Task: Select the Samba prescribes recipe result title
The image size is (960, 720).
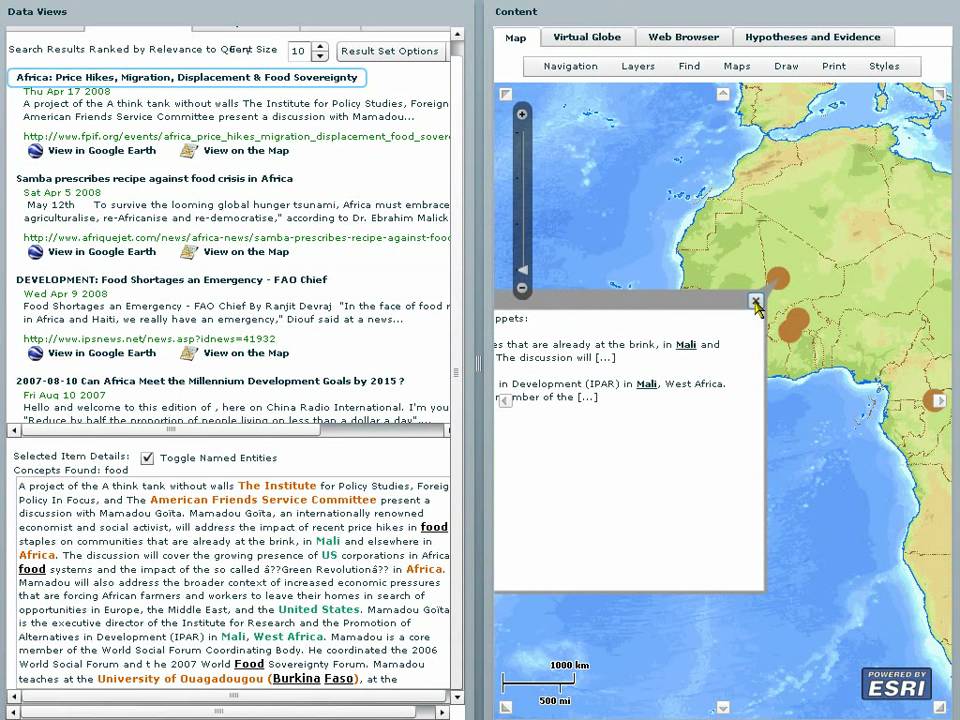Action: [154, 179]
